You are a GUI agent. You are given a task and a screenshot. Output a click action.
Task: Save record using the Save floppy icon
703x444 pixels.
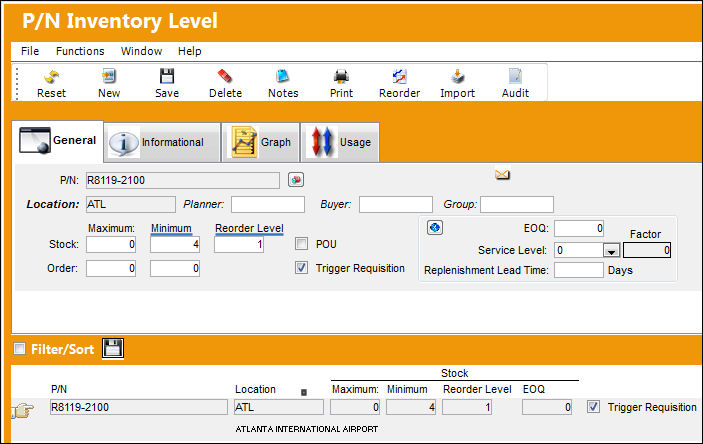(x=167, y=77)
